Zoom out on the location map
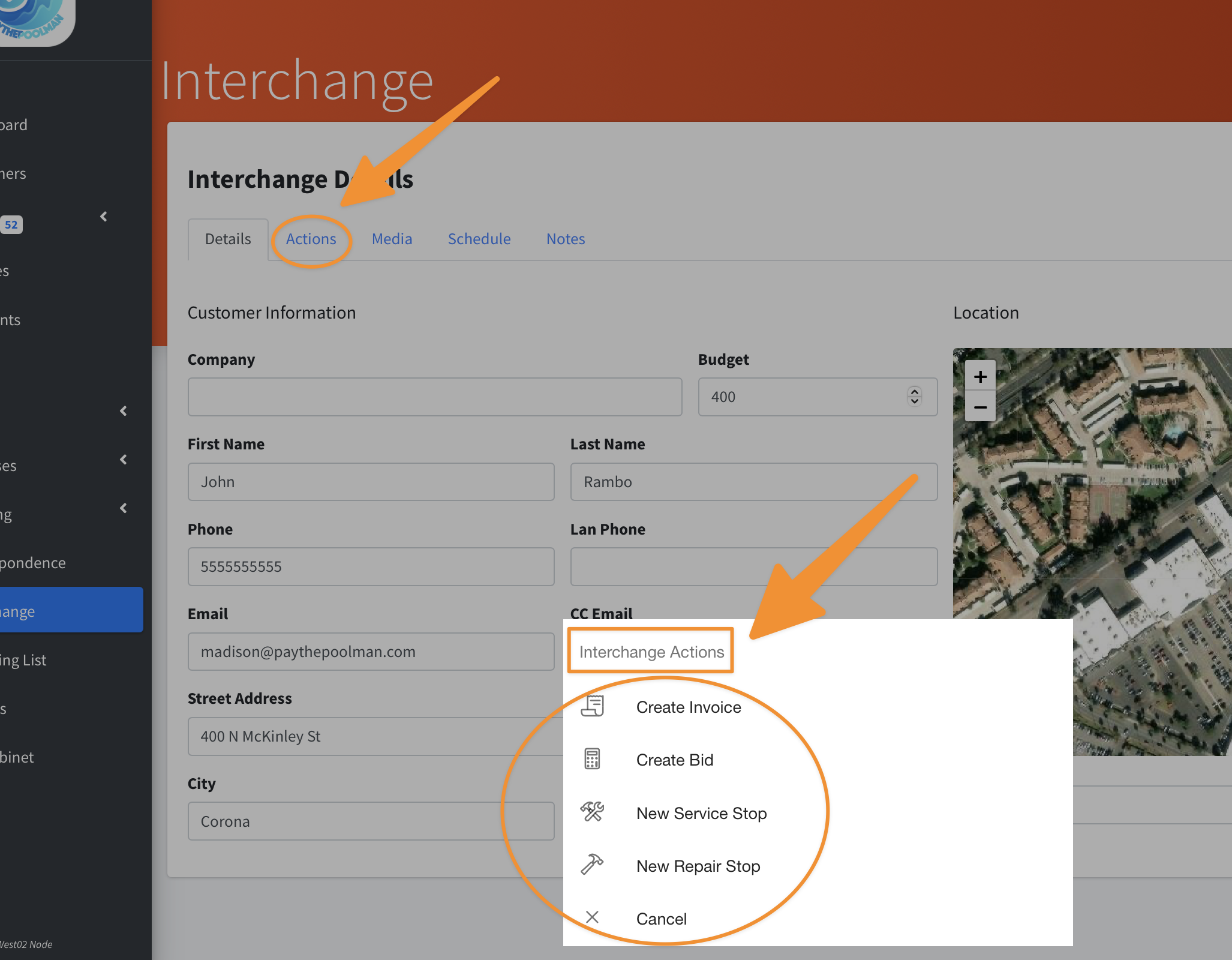This screenshot has width=1232, height=960. click(980, 407)
